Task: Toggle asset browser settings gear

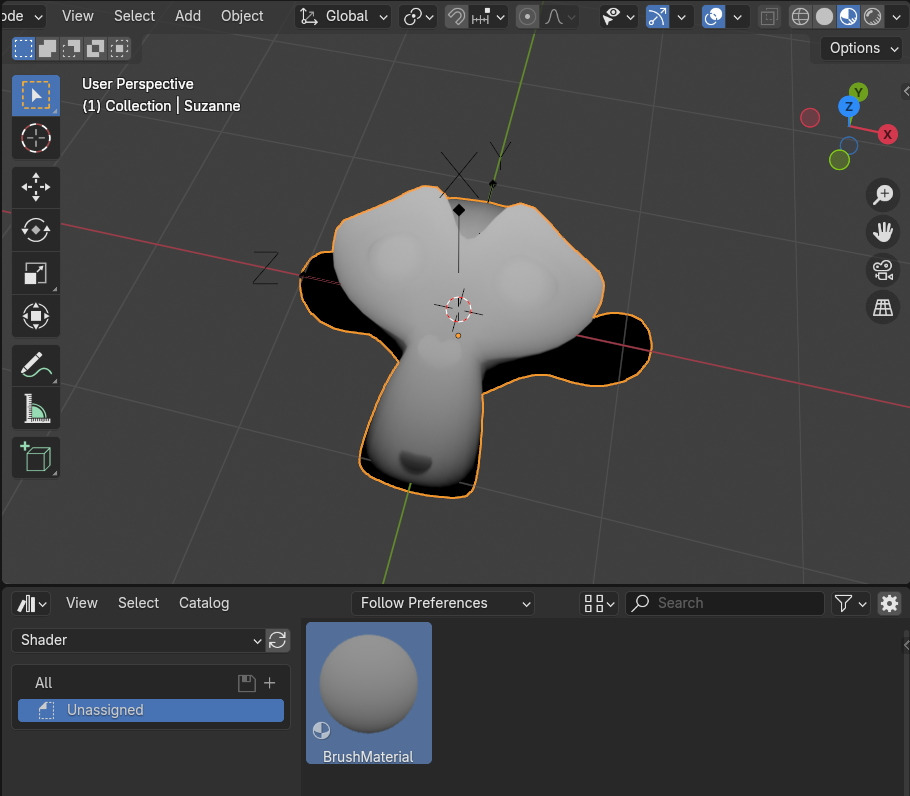Action: pos(889,603)
